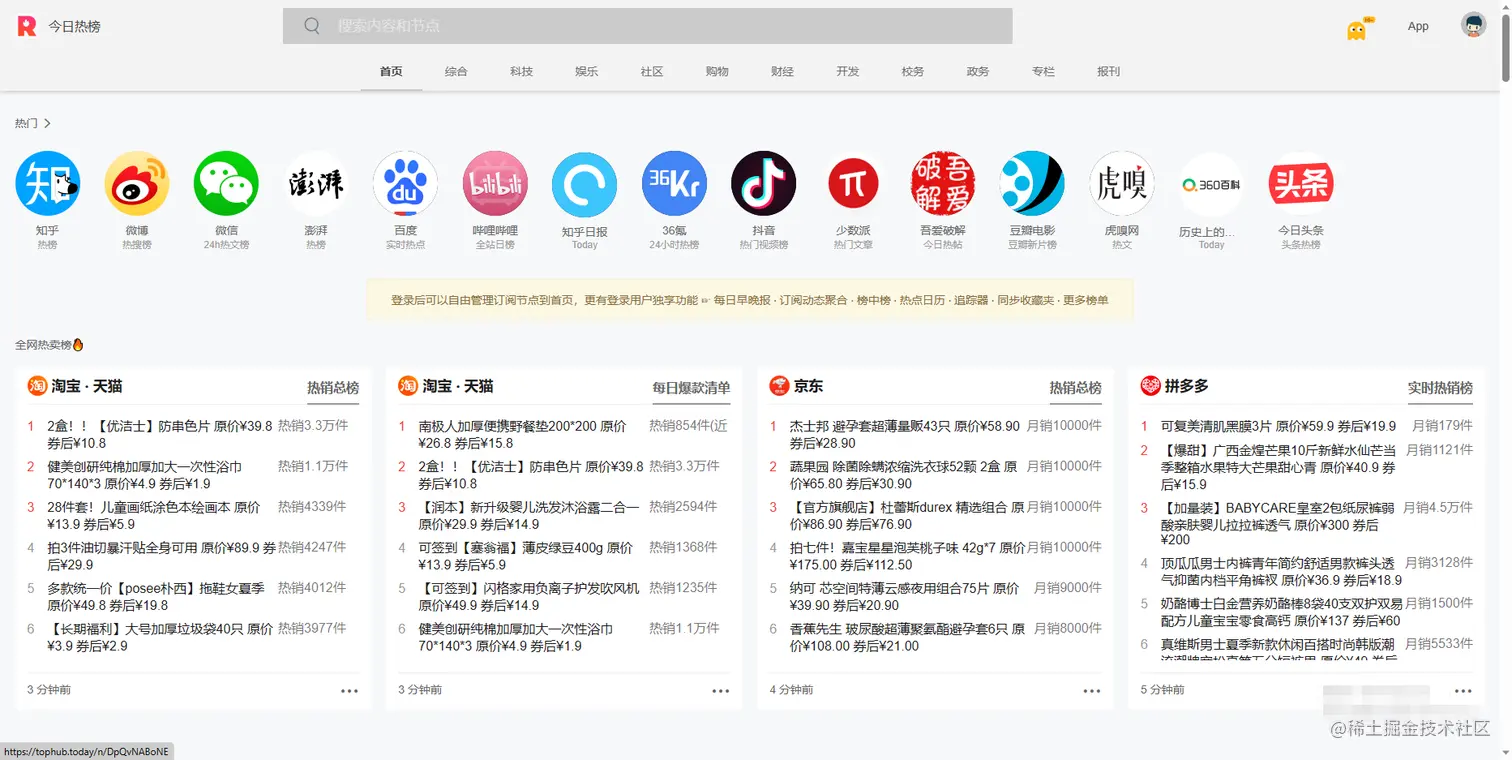This screenshot has height=760, width=1512.
Task: Click the yellow ghost notification icon
Action: 1357,29
